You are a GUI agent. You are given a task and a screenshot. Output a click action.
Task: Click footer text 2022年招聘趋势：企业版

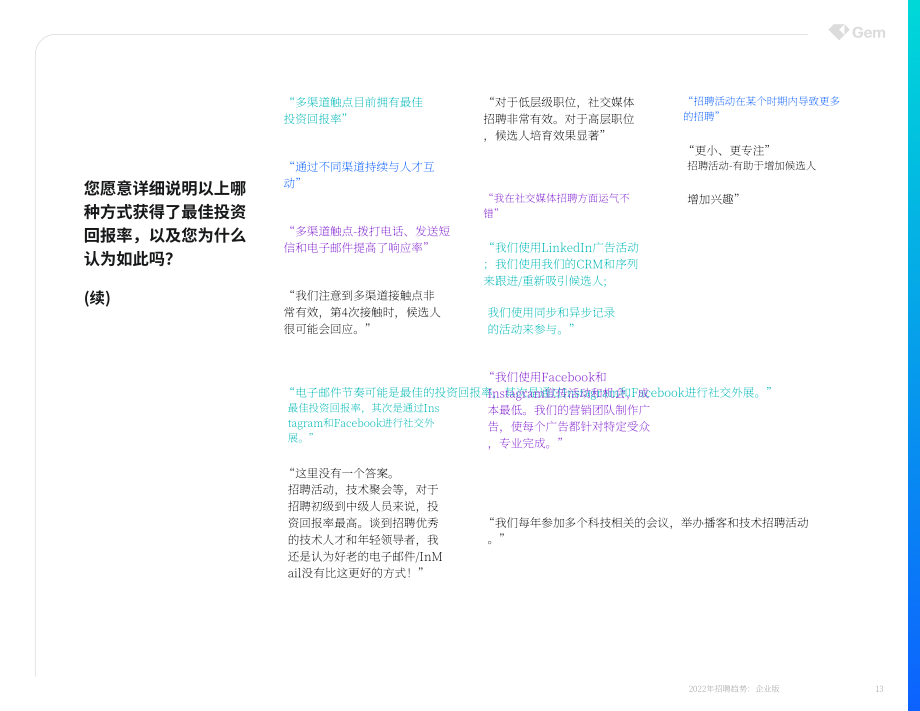[x=734, y=689]
